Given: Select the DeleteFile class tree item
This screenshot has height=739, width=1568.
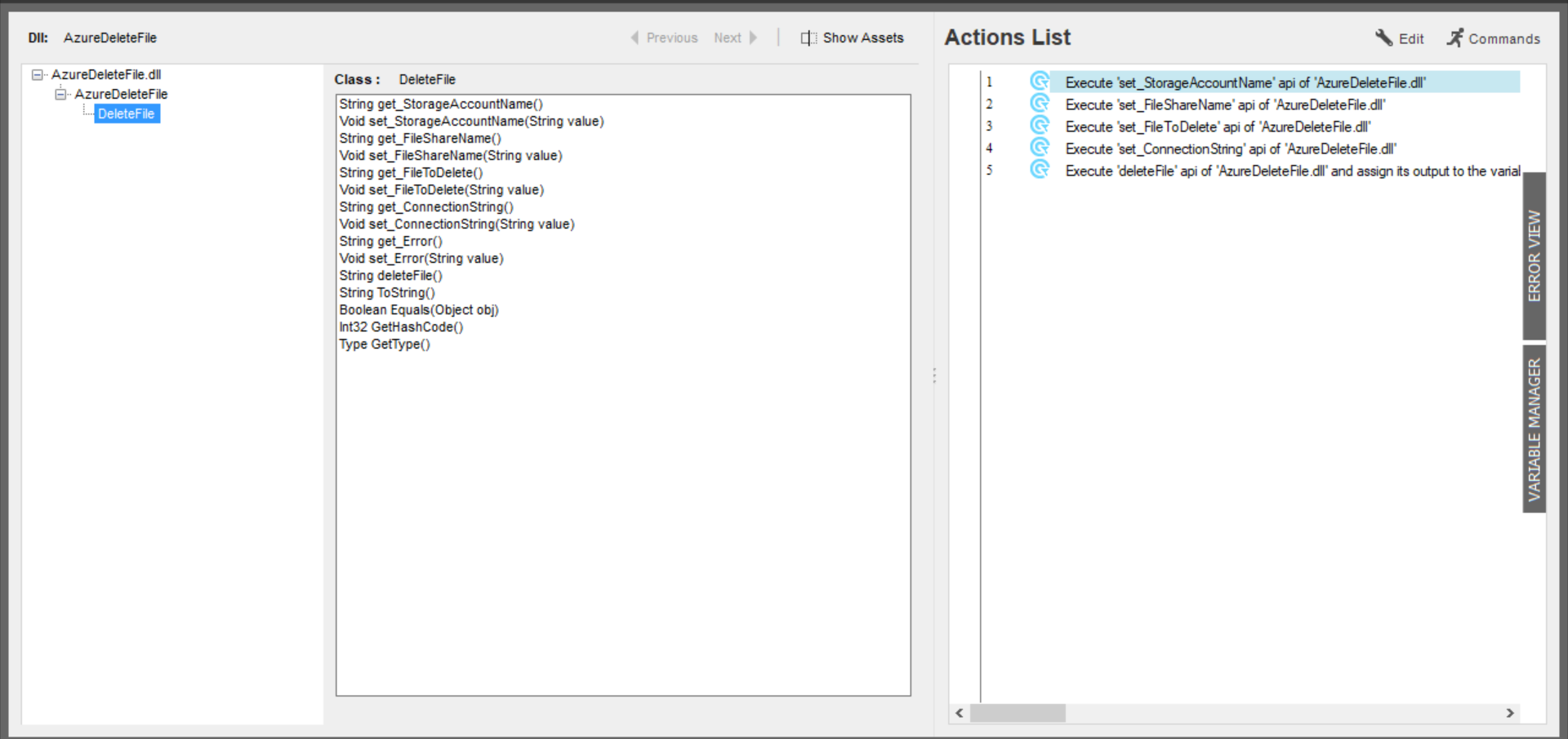Looking at the screenshot, I should click(x=127, y=114).
